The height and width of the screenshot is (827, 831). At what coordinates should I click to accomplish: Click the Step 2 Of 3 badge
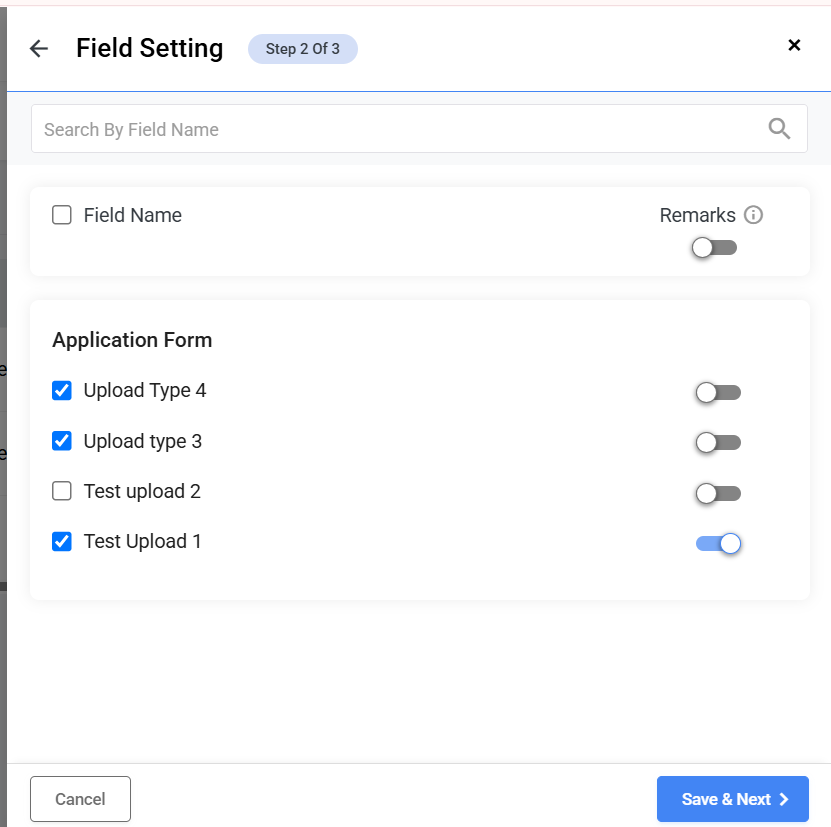(303, 49)
